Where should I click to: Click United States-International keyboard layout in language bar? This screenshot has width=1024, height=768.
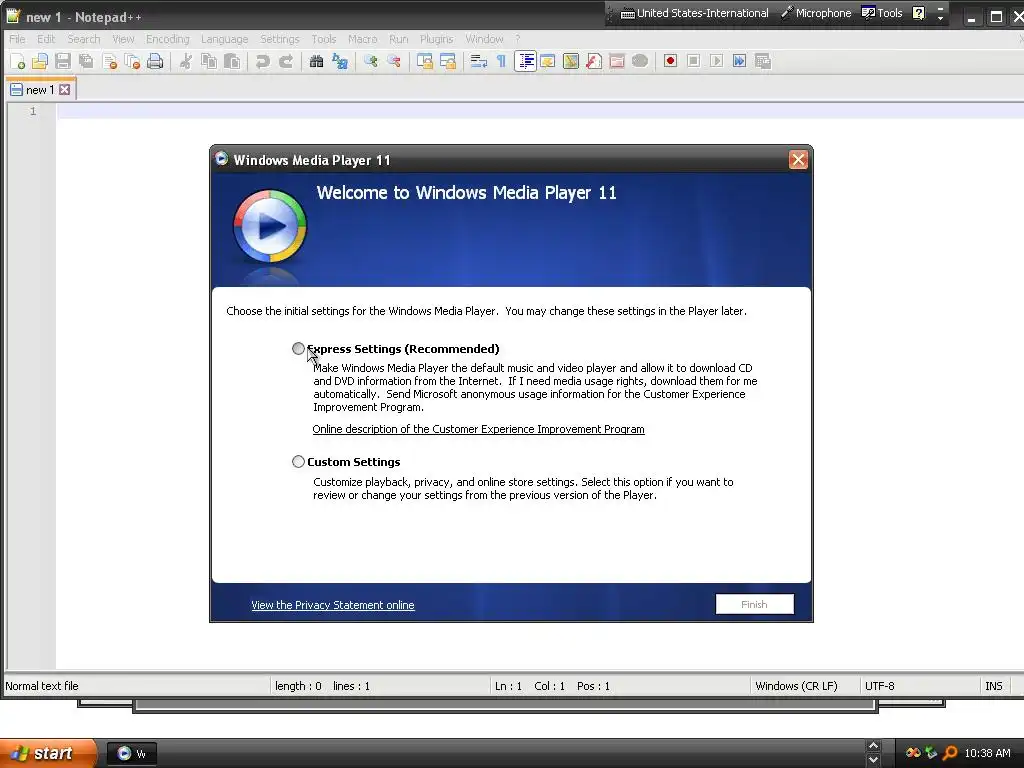point(694,13)
